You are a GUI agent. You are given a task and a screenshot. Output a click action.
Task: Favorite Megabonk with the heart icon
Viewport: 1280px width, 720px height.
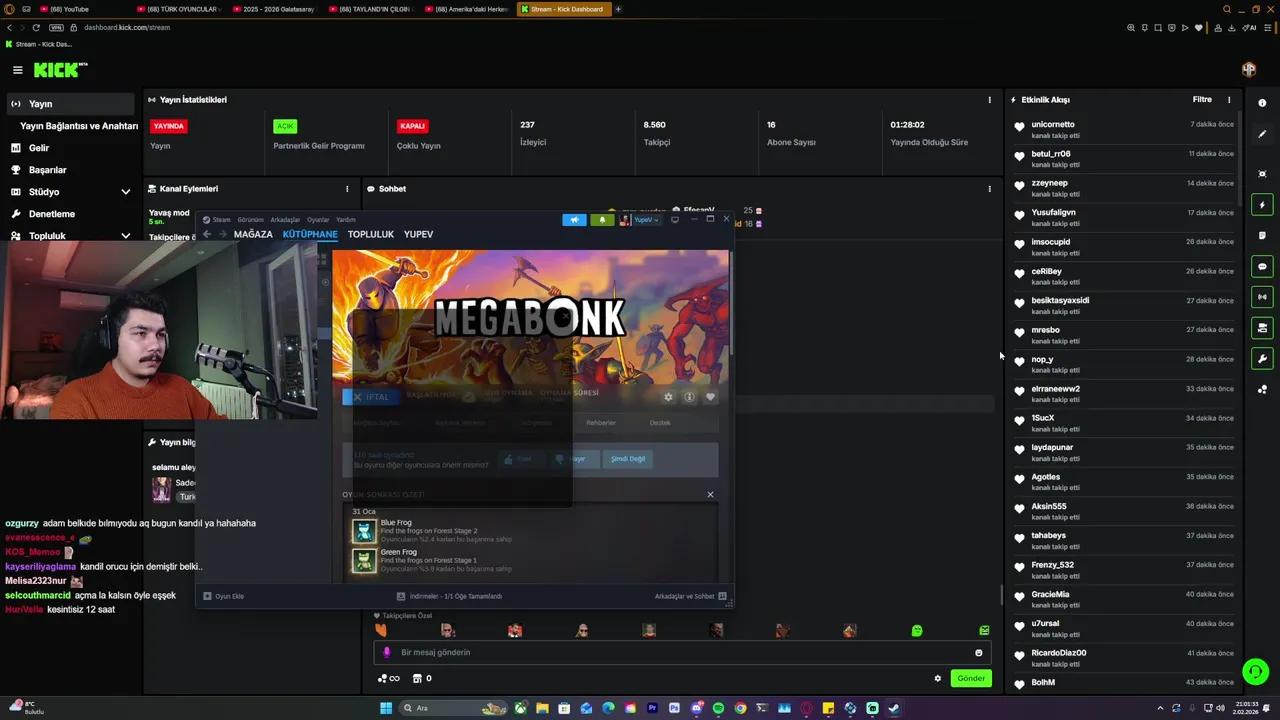[710, 397]
